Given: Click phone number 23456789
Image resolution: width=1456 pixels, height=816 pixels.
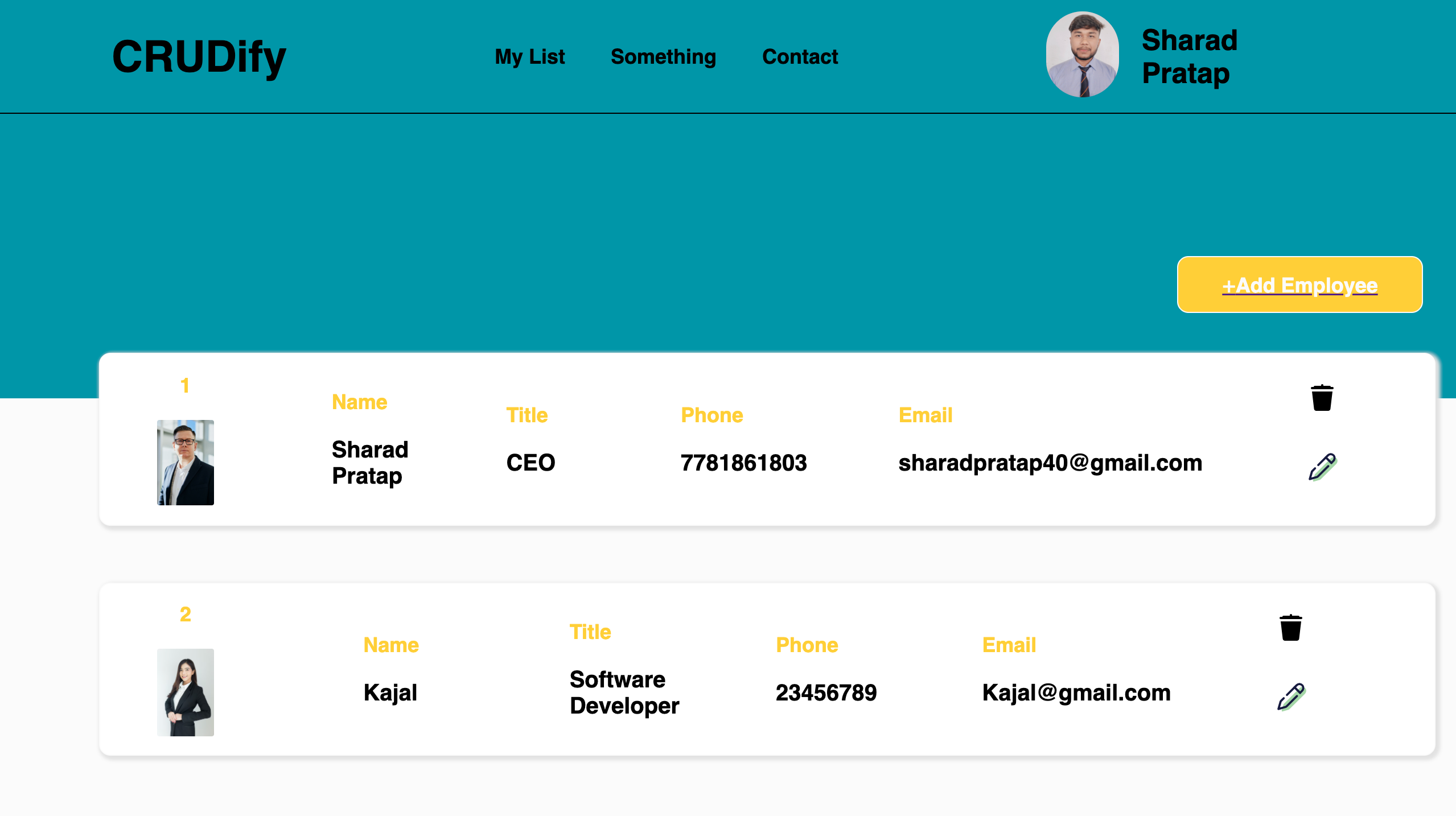Looking at the screenshot, I should click(826, 693).
